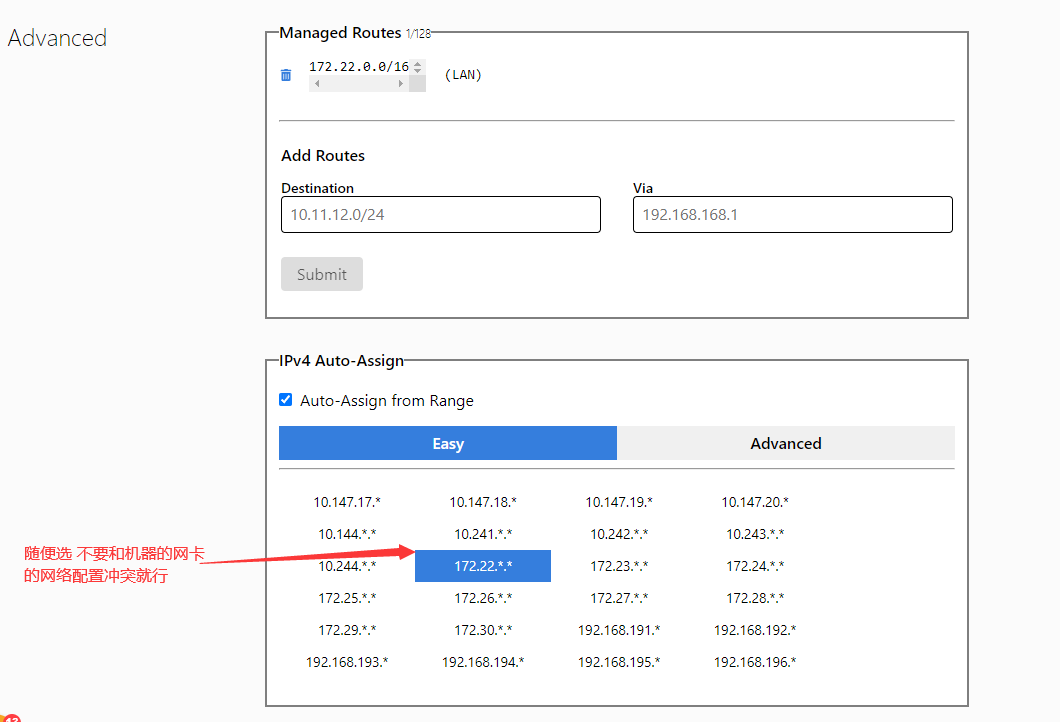Pick the 192.168.193.* range
The width and height of the screenshot is (1060, 722).
(x=347, y=662)
